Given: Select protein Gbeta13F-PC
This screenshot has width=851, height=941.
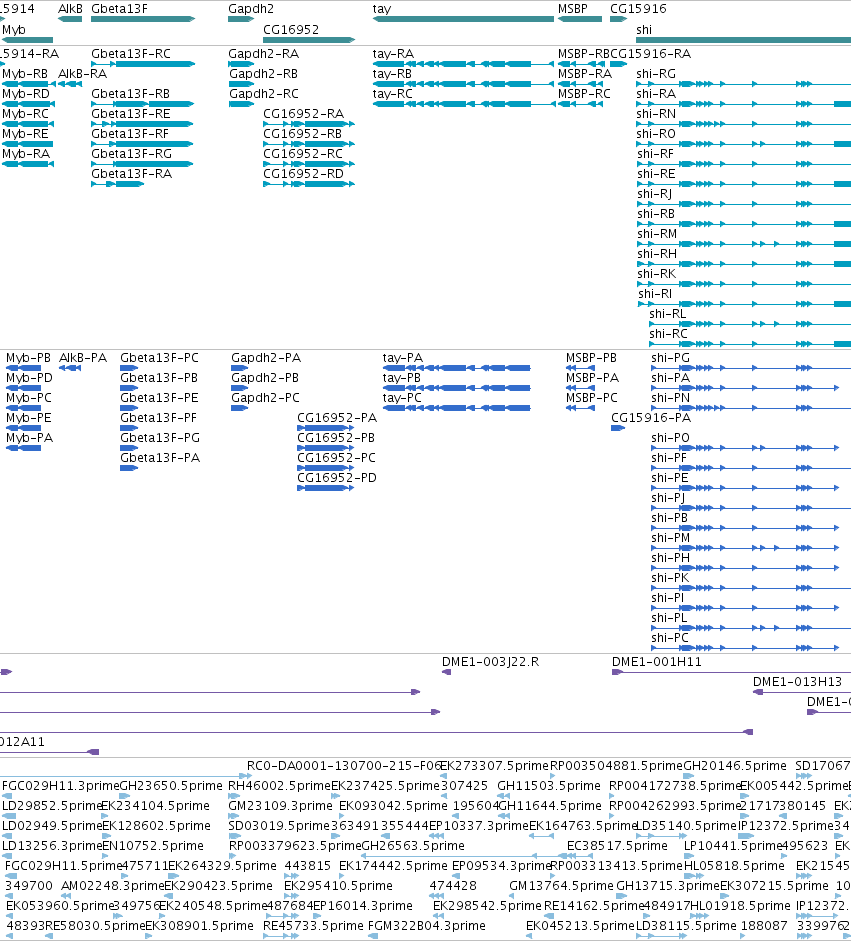Looking at the screenshot, I should tap(129, 368).
